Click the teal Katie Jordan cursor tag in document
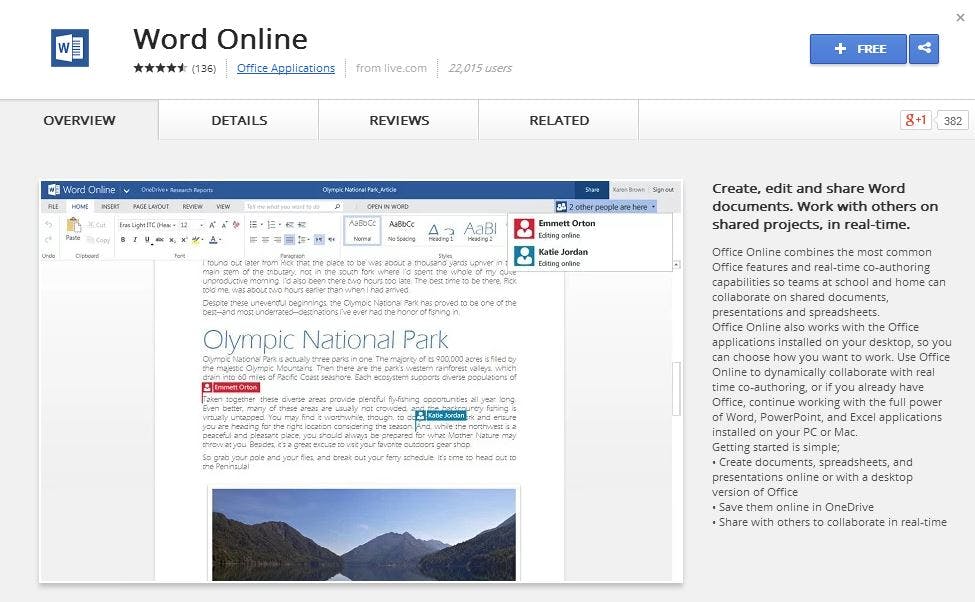 coord(440,415)
